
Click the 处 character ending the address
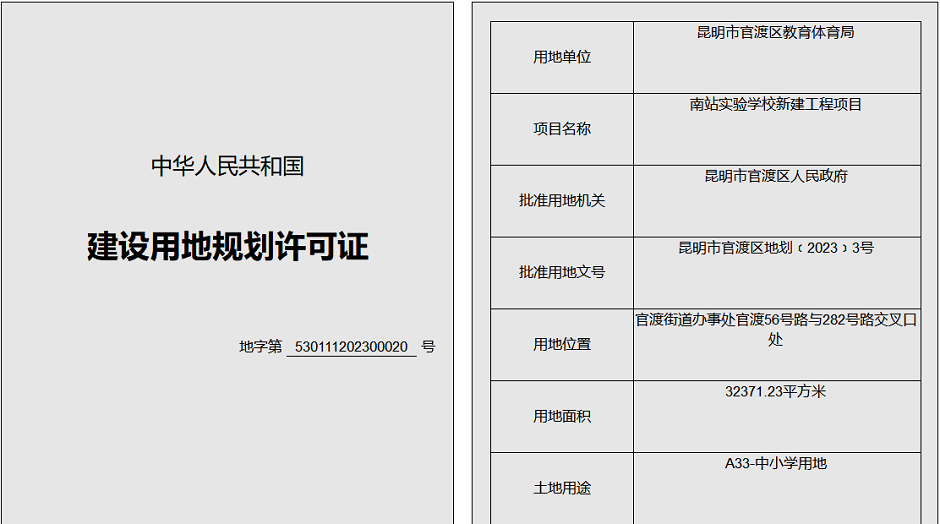point(775,340)
